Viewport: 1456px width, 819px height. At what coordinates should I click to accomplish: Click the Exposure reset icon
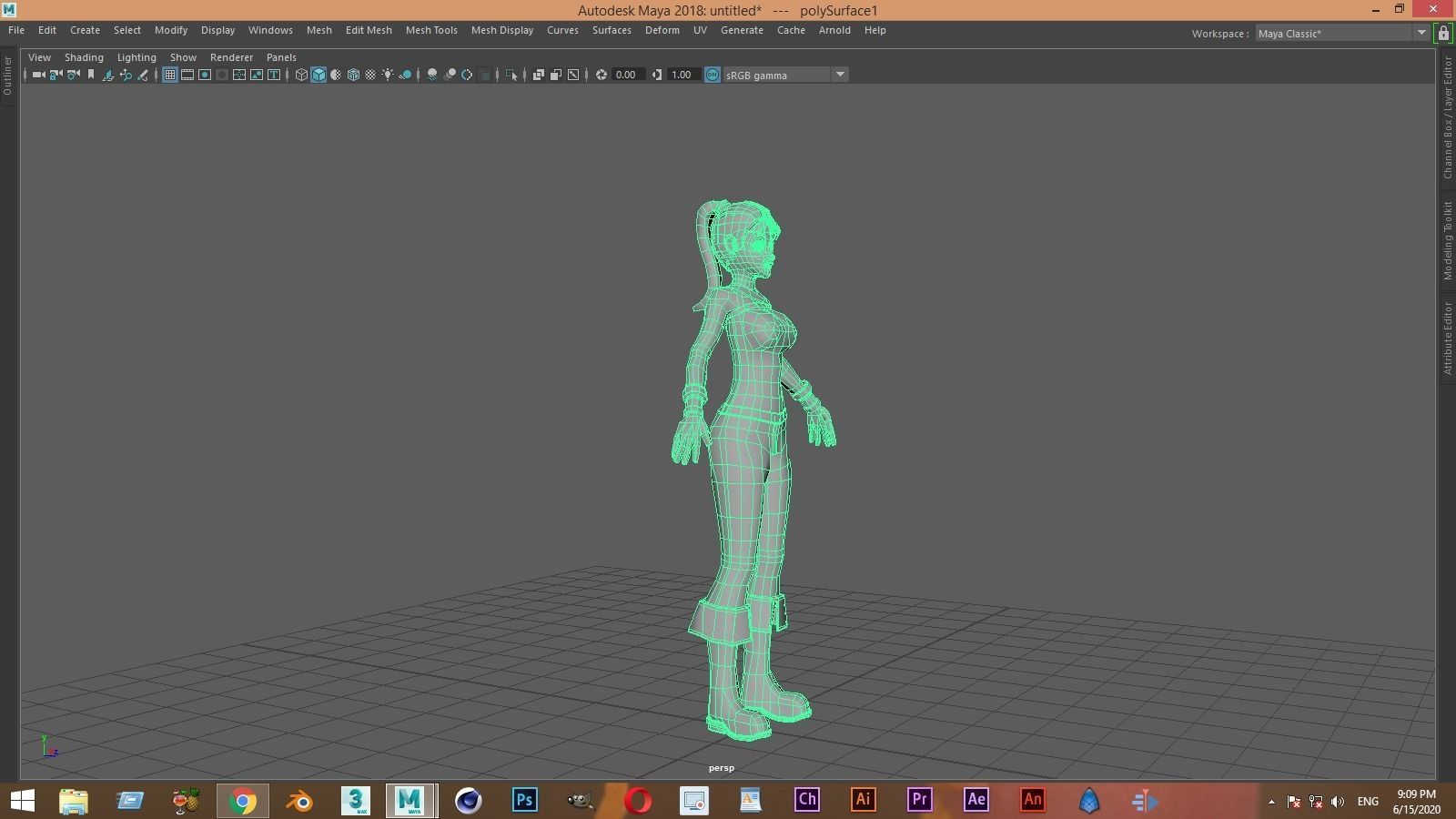pos(602,75)
